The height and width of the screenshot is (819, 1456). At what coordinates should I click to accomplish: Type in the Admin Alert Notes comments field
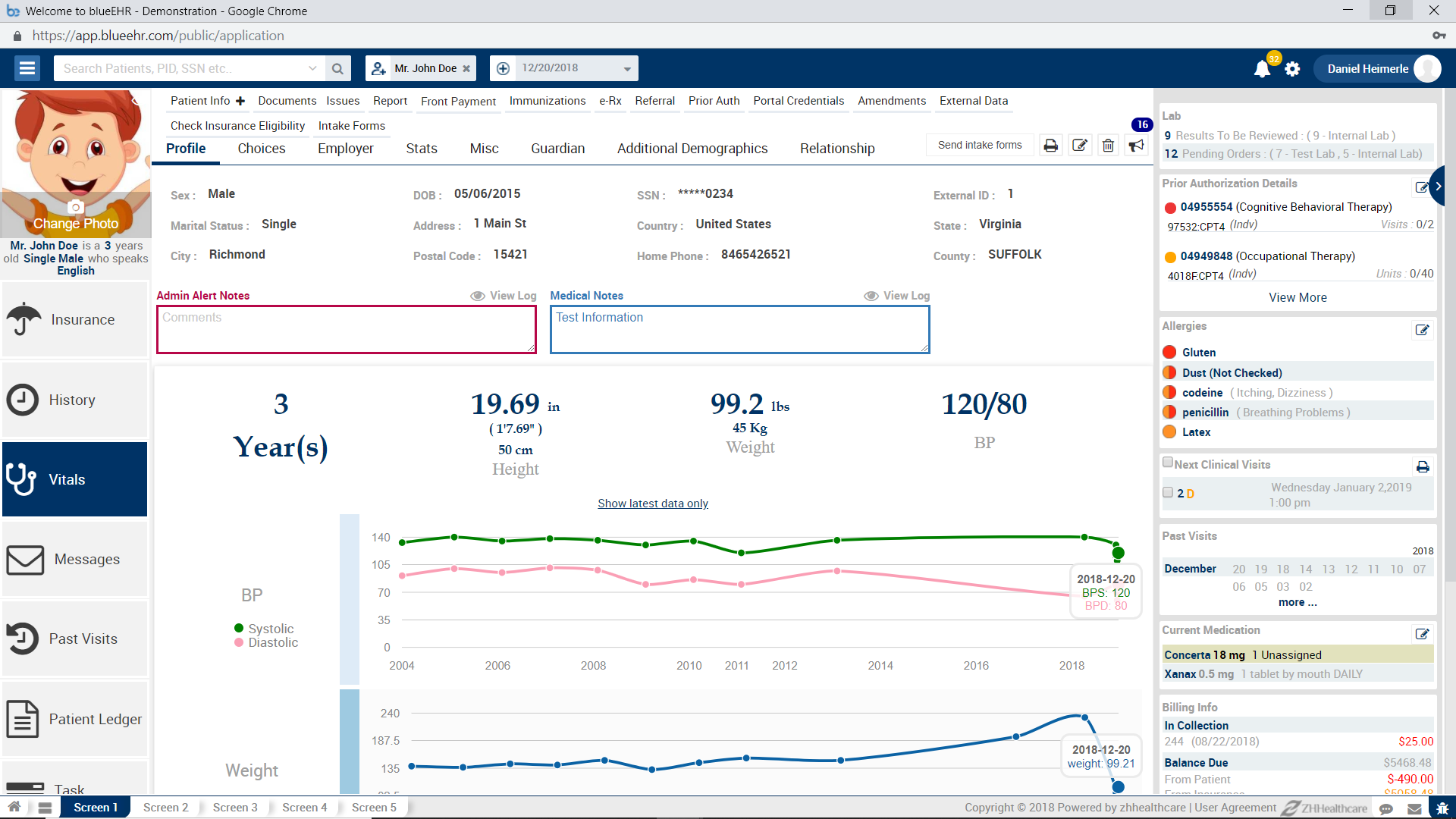(x=346, y=329)
